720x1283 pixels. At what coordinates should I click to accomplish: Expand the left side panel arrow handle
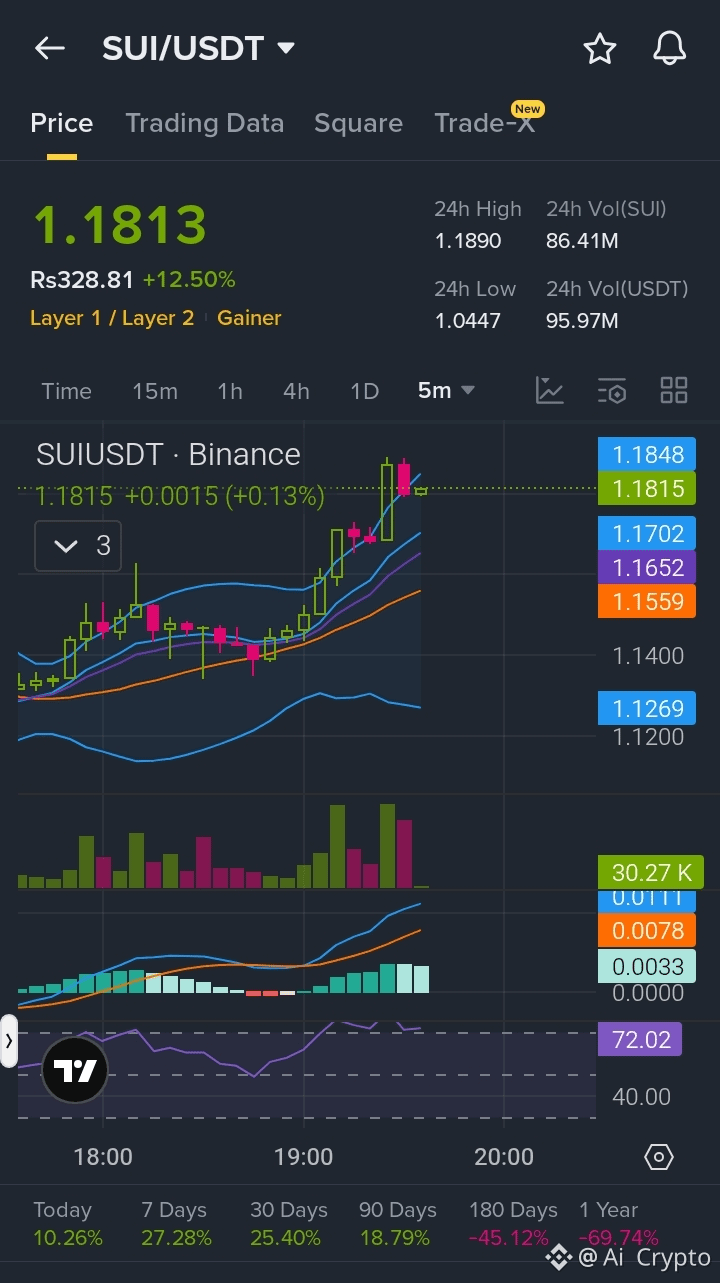click(x=9, y=1041)
